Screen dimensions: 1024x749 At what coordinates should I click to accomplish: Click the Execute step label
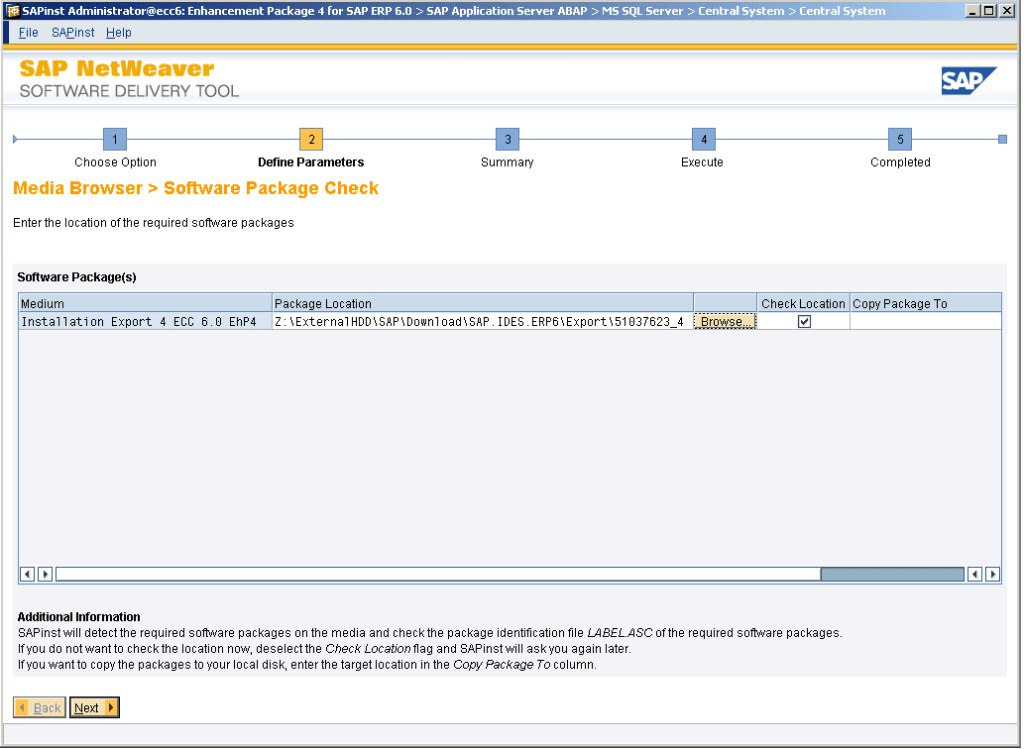(702, 162)
